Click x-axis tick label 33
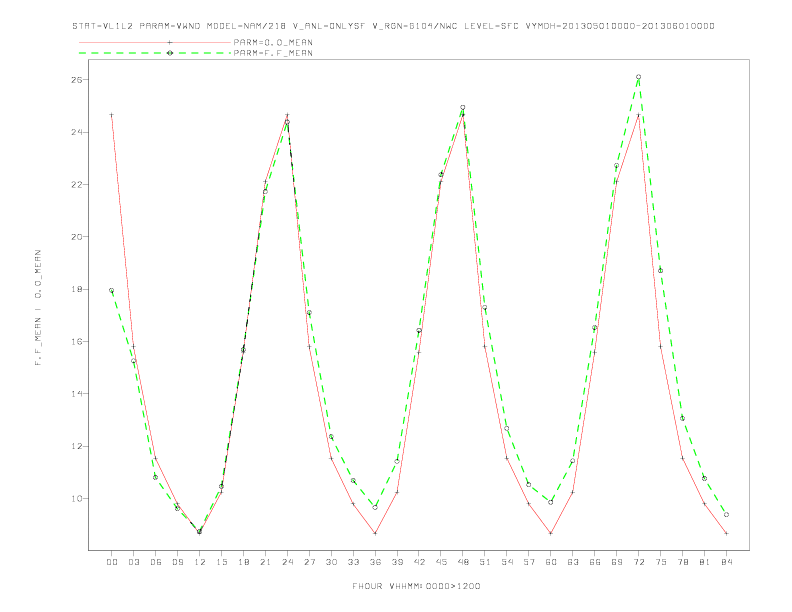 353,562
